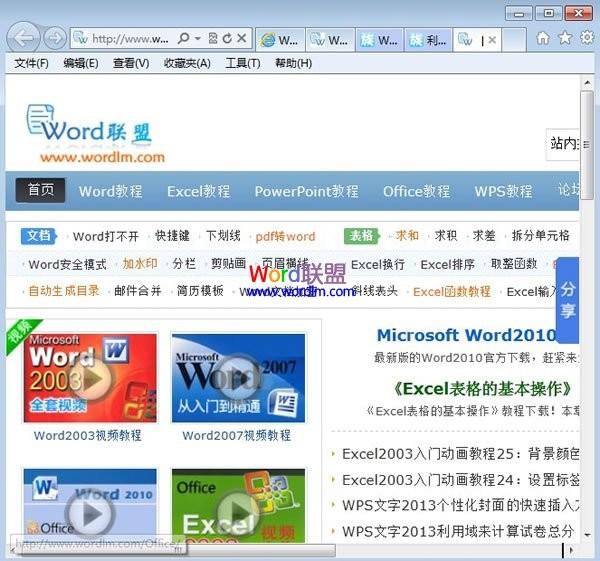Open Excel2003入门动画教程24 article
This screenshot has width=600, height=561.
(461, 480)
